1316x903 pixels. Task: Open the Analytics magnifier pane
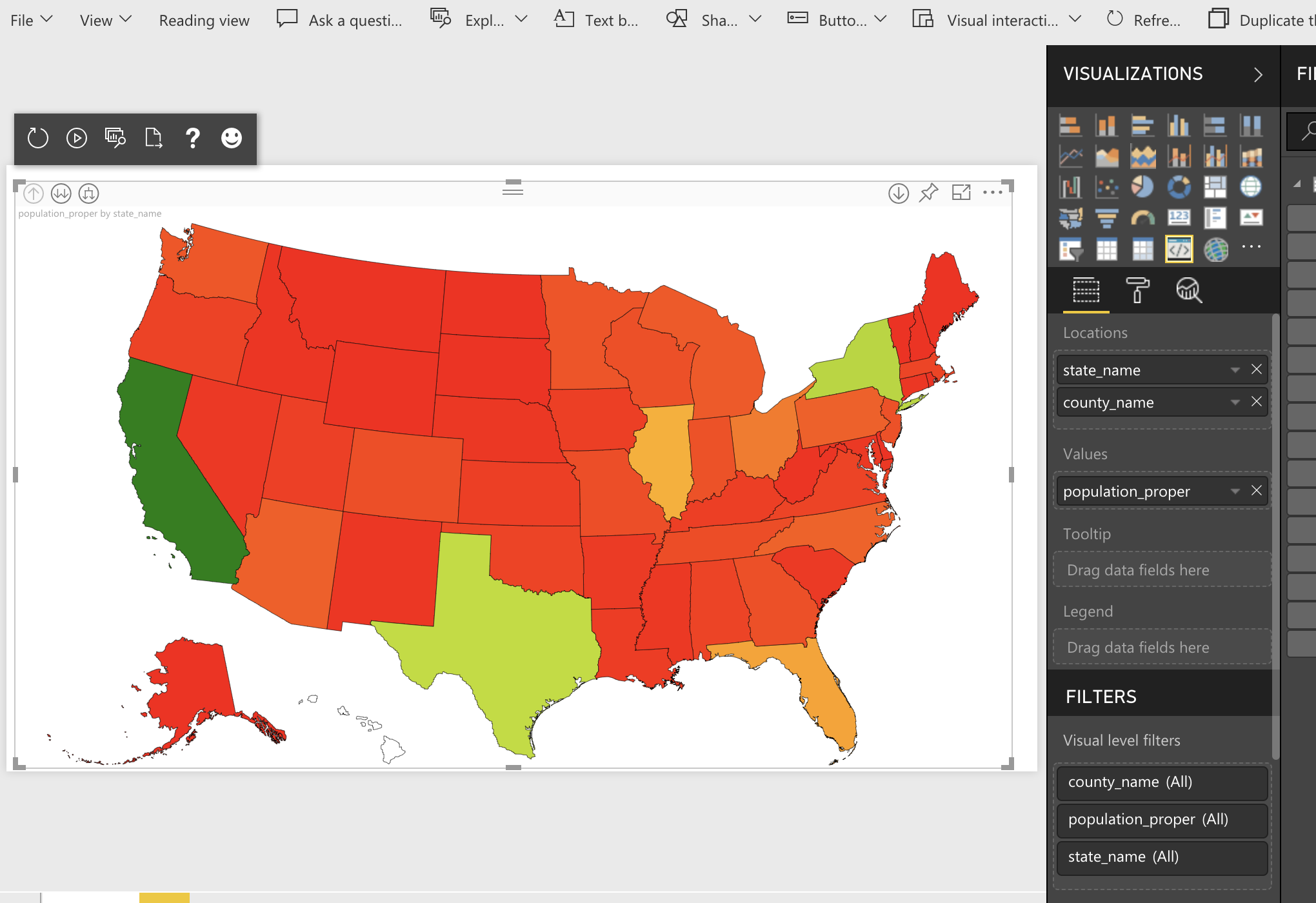click(x=1188, y=290)
